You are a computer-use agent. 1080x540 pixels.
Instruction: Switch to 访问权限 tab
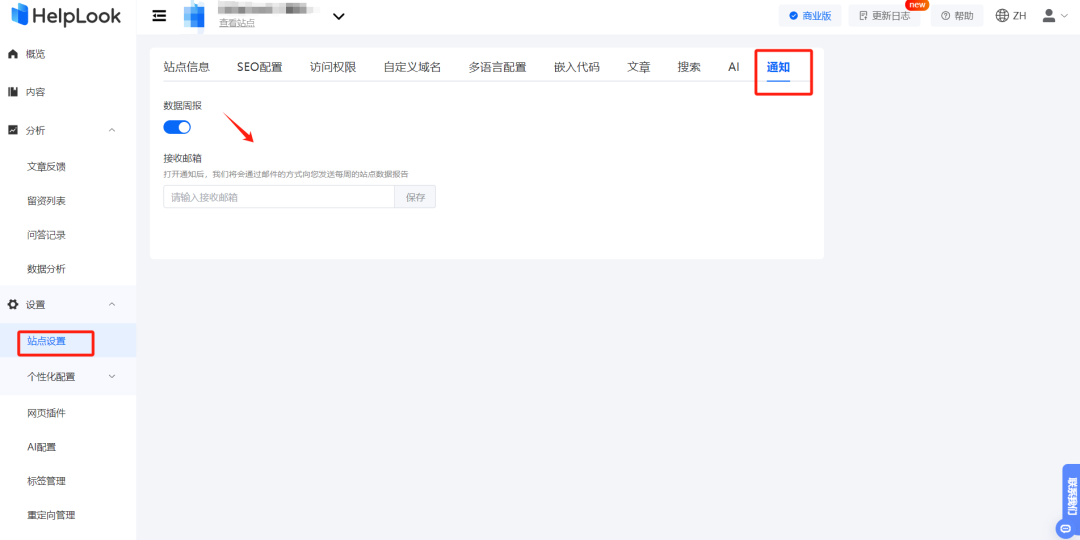(333, 67)
